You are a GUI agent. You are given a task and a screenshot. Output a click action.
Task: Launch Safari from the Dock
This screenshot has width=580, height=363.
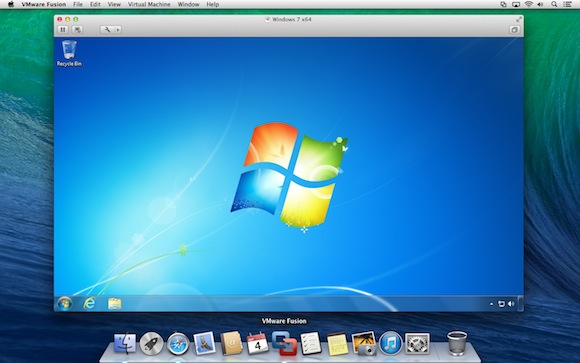click(x=178, y=343)
